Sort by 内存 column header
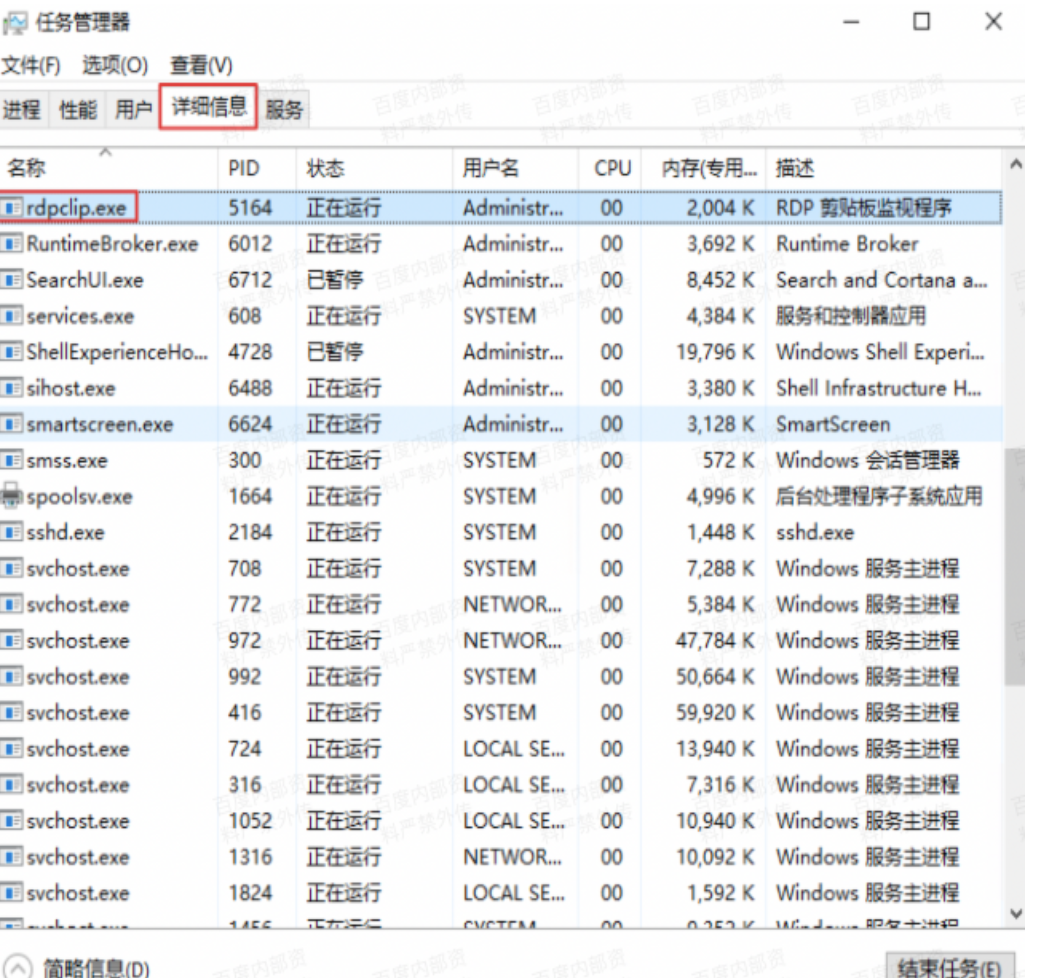 click(708, 169)
